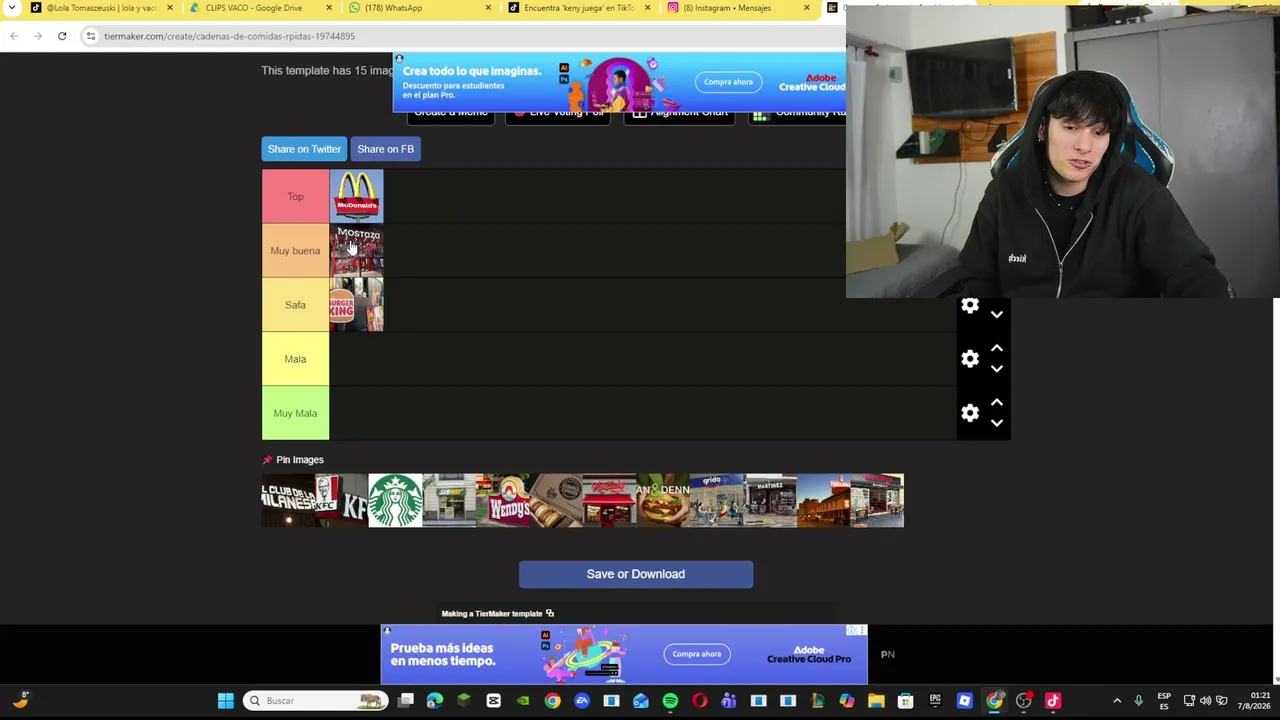Image resolution: width=1280 pixels, height=720 pixels.
Task: Share the tier list on FB
Action: click(x=385, y=149)
